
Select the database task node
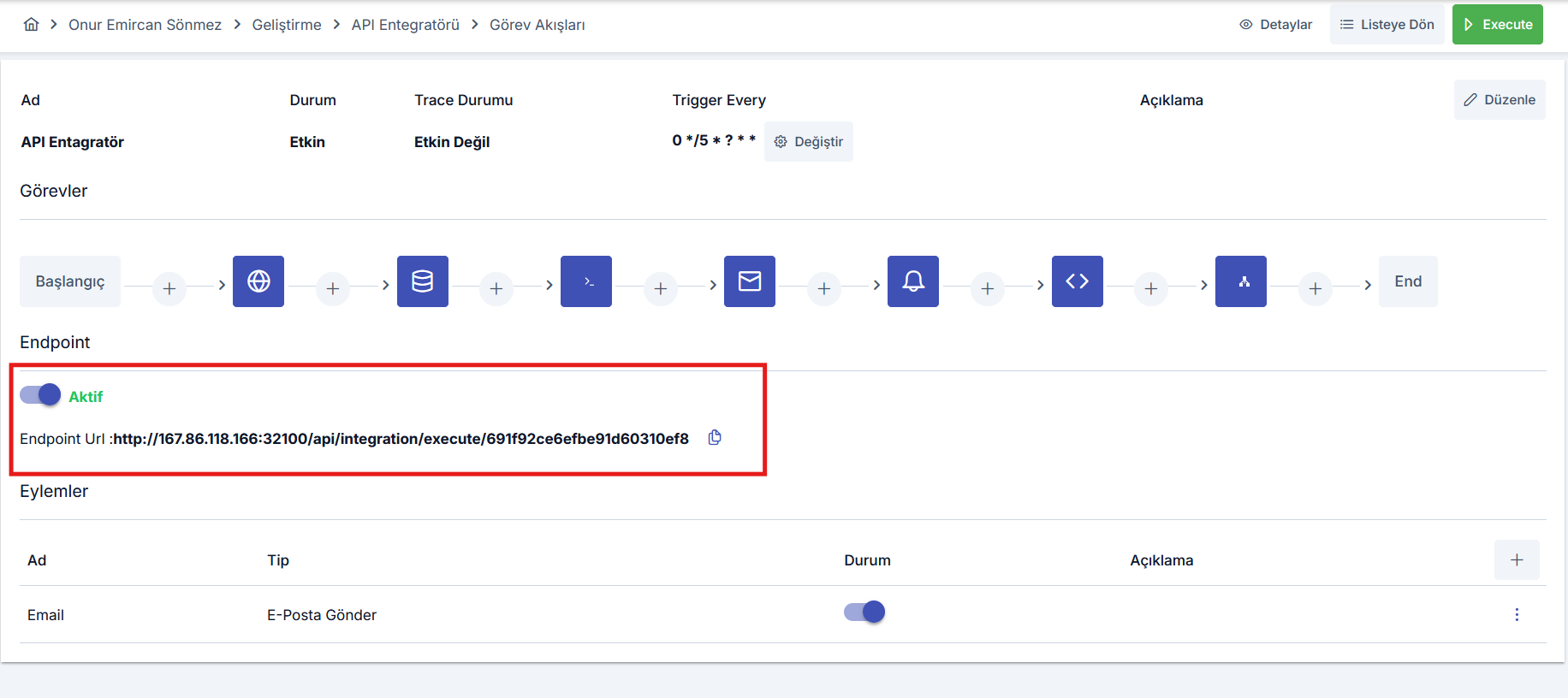423,281
